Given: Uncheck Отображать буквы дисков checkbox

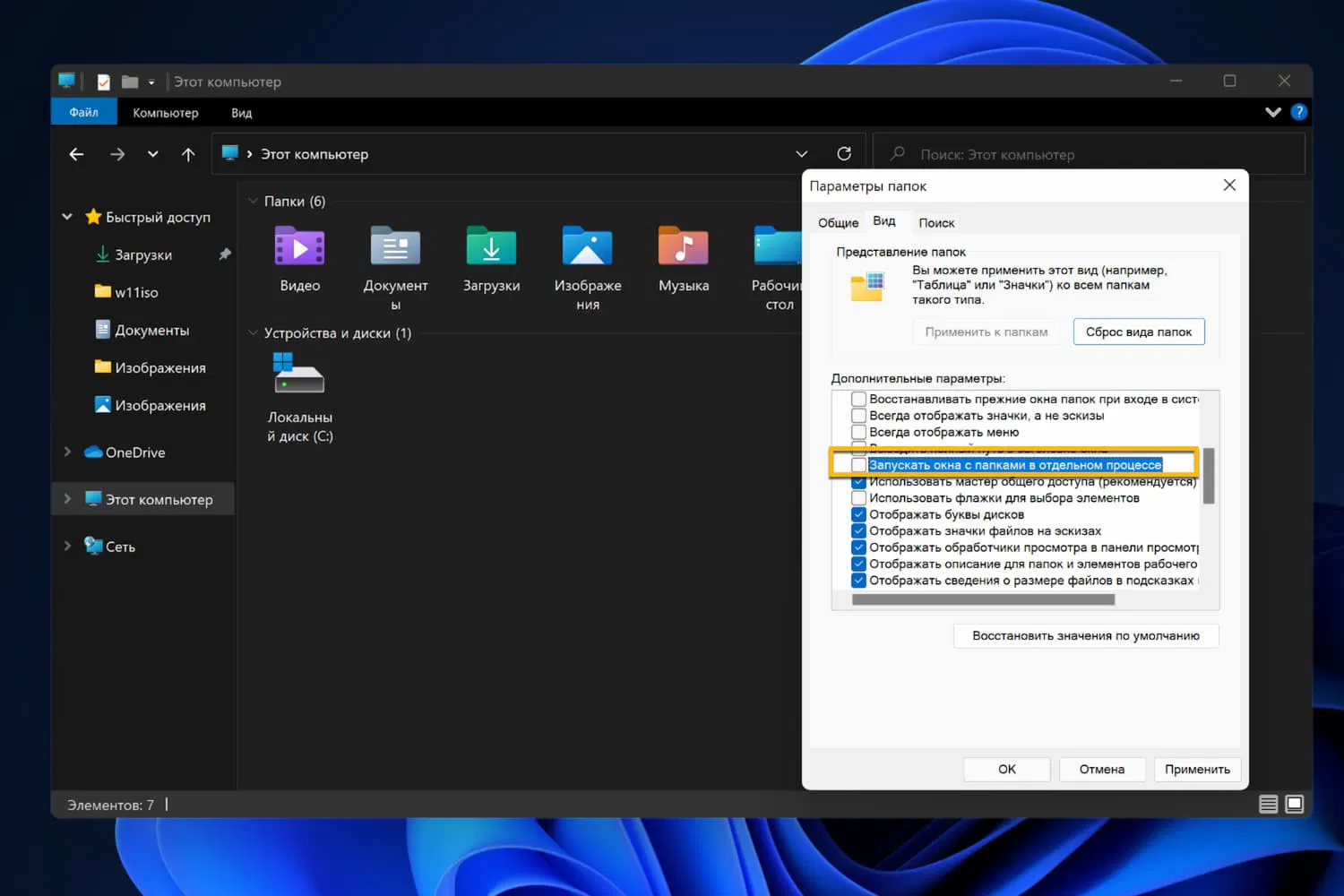Looking at the screenshot, I should point(858,514).
